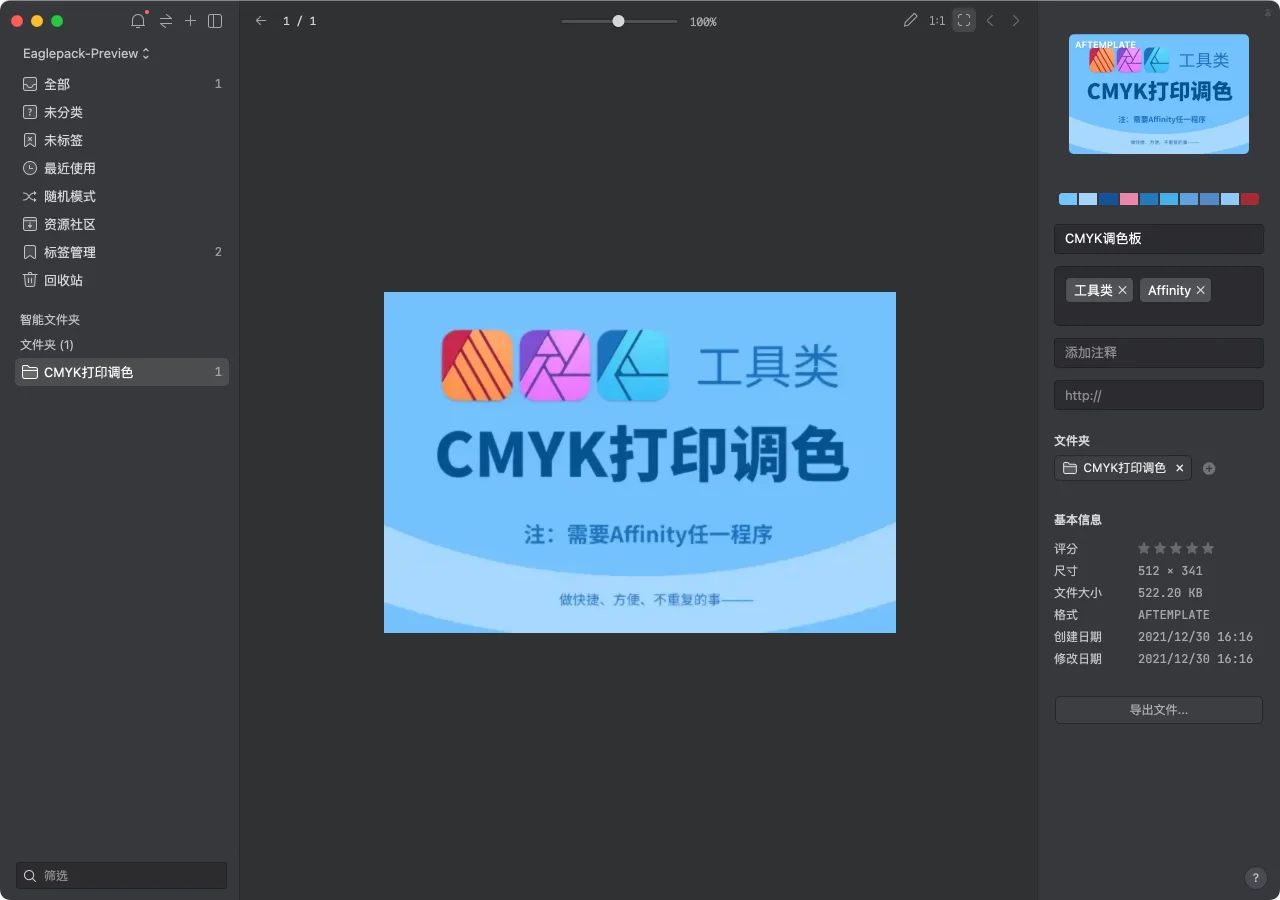This screenshot has width=1280, height=900.
Task: Select 未分类 in the sidebar
Action: pyautogui.click(x=122, y=112)
